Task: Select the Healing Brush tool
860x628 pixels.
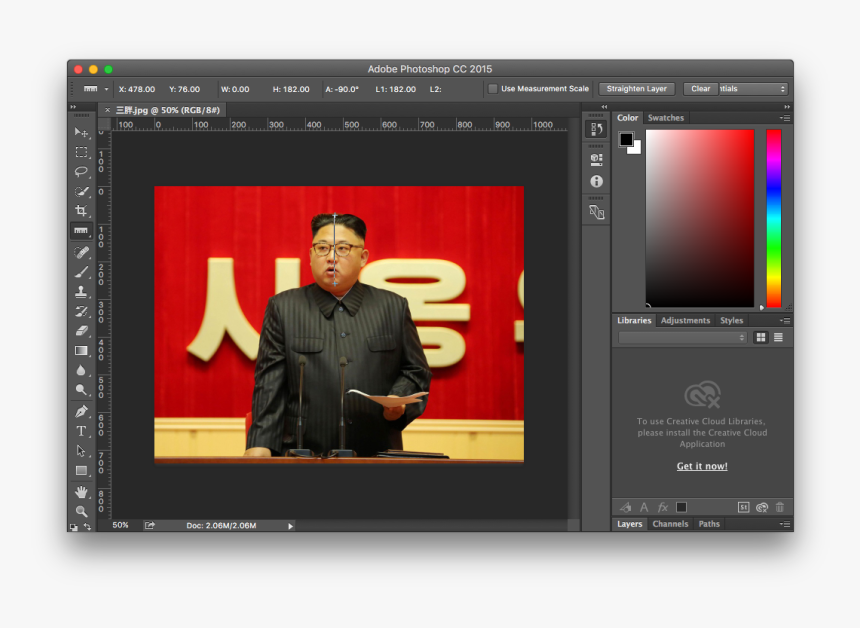Action: coord(81,252)
